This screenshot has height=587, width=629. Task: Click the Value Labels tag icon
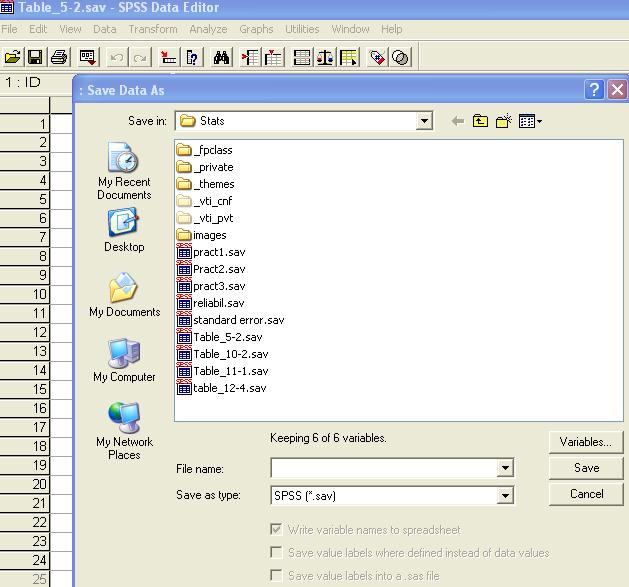point(377,58)
